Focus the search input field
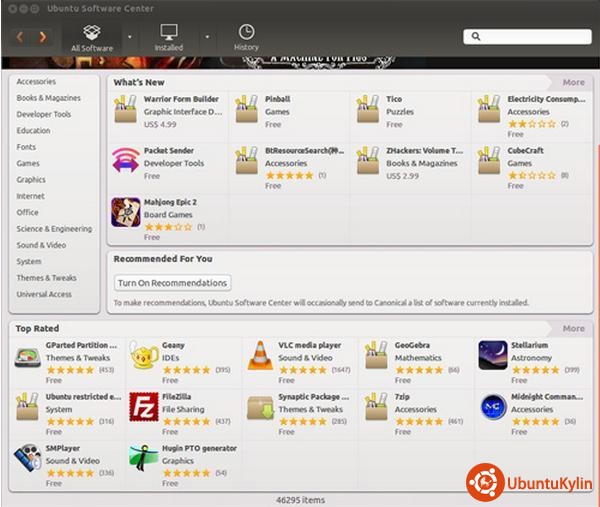The height and width of the screenshot is (507, 600). pos(527,36)
